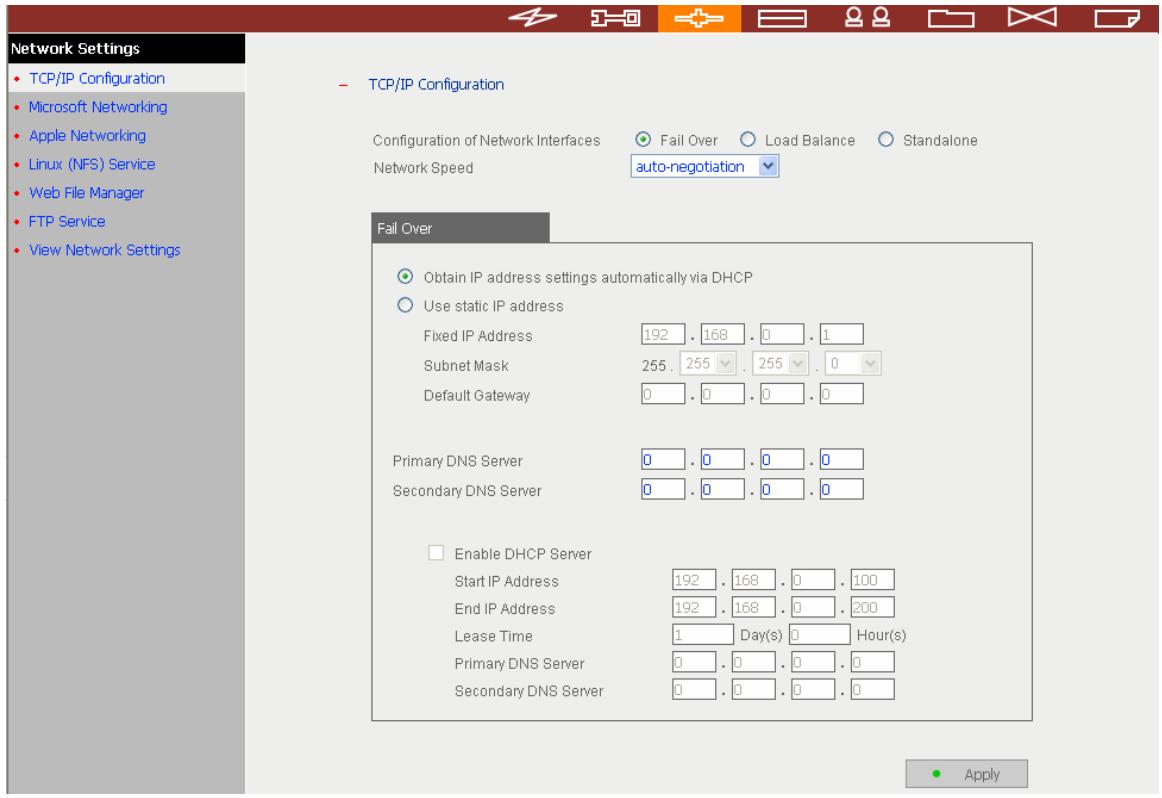Viewport: 1162px width, 798px height.
Task: Open User Management two-people icon
Action: [867, 17]
